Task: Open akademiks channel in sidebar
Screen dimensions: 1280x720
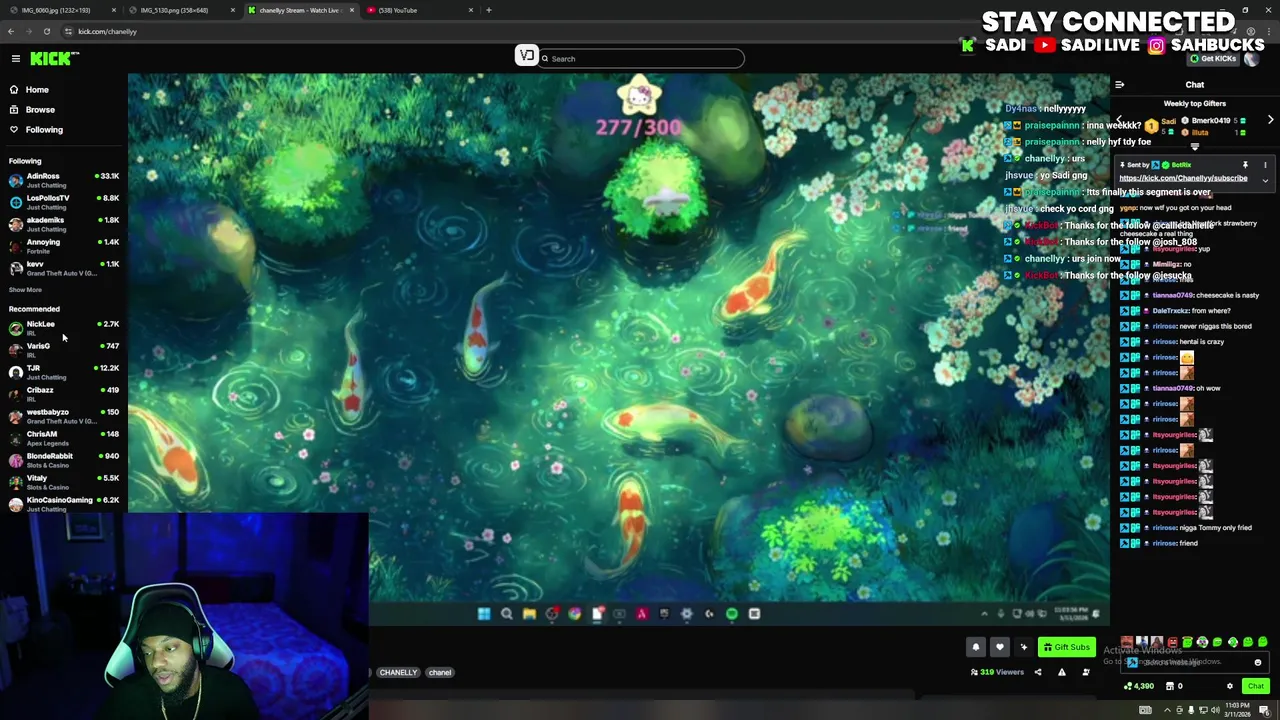Action: pyautogui.click(x=63, y=224)
